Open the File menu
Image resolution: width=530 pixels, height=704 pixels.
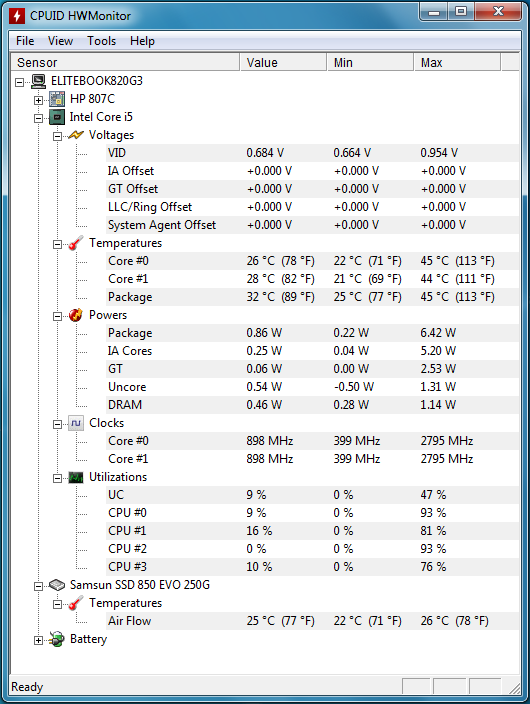click(25, 41)
